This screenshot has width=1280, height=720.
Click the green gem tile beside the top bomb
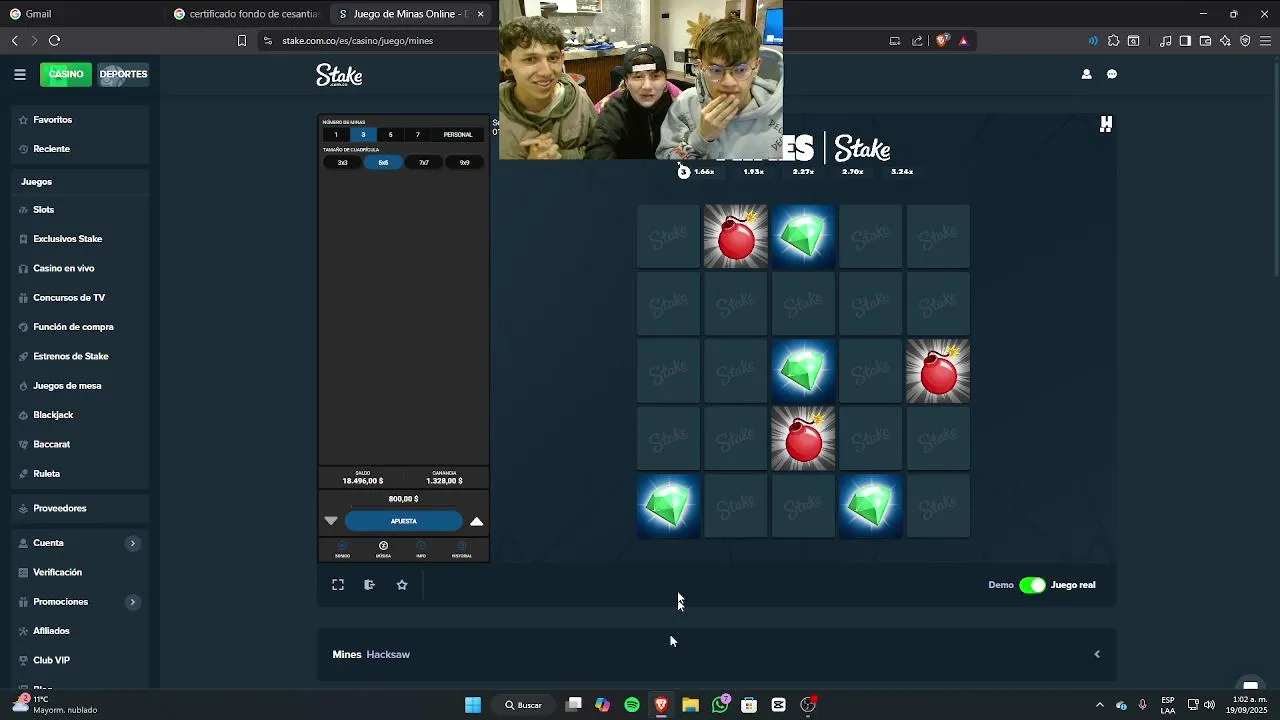[803, 237]
